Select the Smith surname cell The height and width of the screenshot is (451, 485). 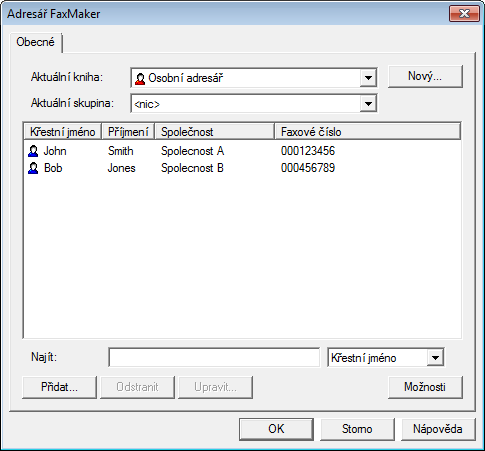[x=121, y=151]
